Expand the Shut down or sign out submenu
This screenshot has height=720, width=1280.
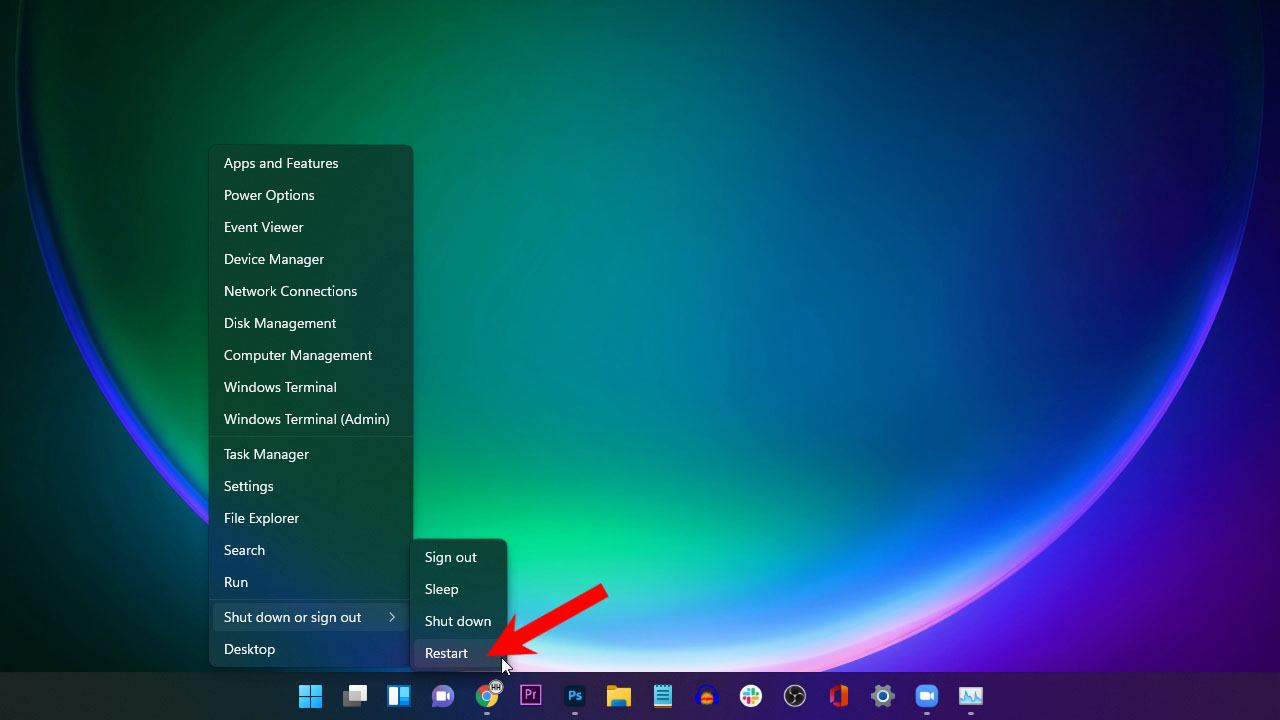point(292,617)
